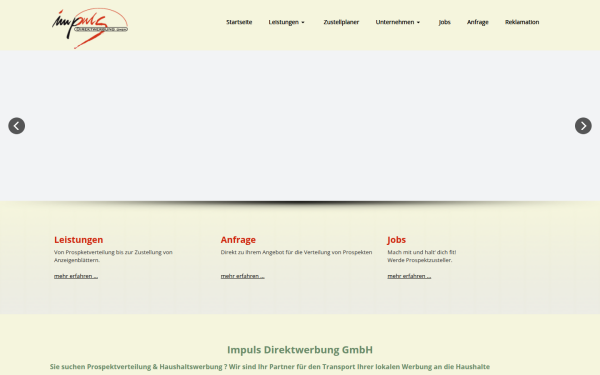Open the Startseite menu item
The image size is (600, 375).
tap(239, 22)
